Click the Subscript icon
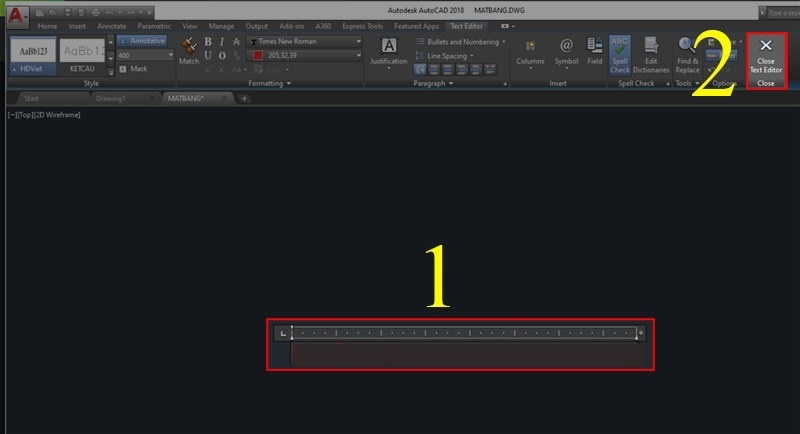Image resolution: width=800 pixels, height=434 pixels. click(222, 69)
